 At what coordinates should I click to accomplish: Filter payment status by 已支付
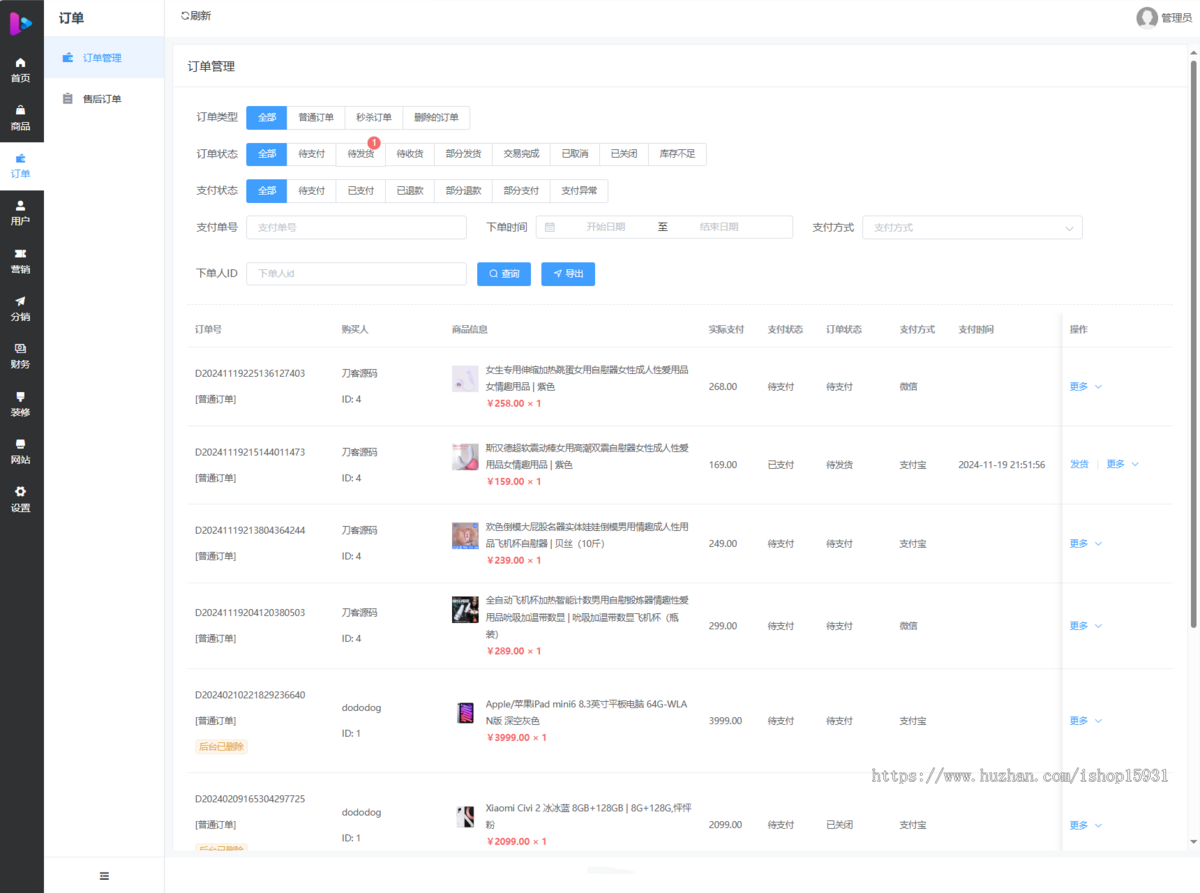coord(360,191)
